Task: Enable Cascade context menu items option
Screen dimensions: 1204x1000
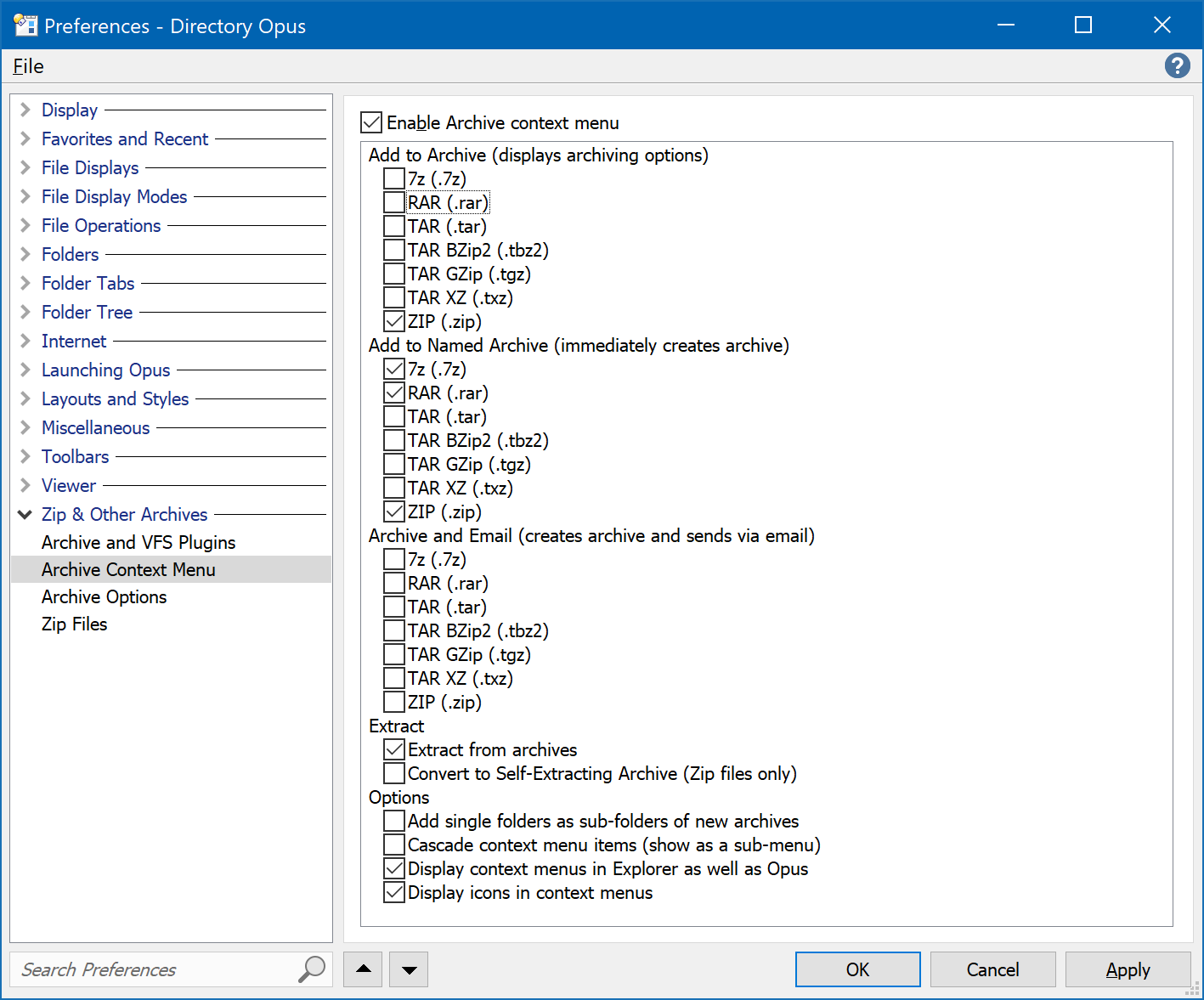Action: [x=393, y=845]
